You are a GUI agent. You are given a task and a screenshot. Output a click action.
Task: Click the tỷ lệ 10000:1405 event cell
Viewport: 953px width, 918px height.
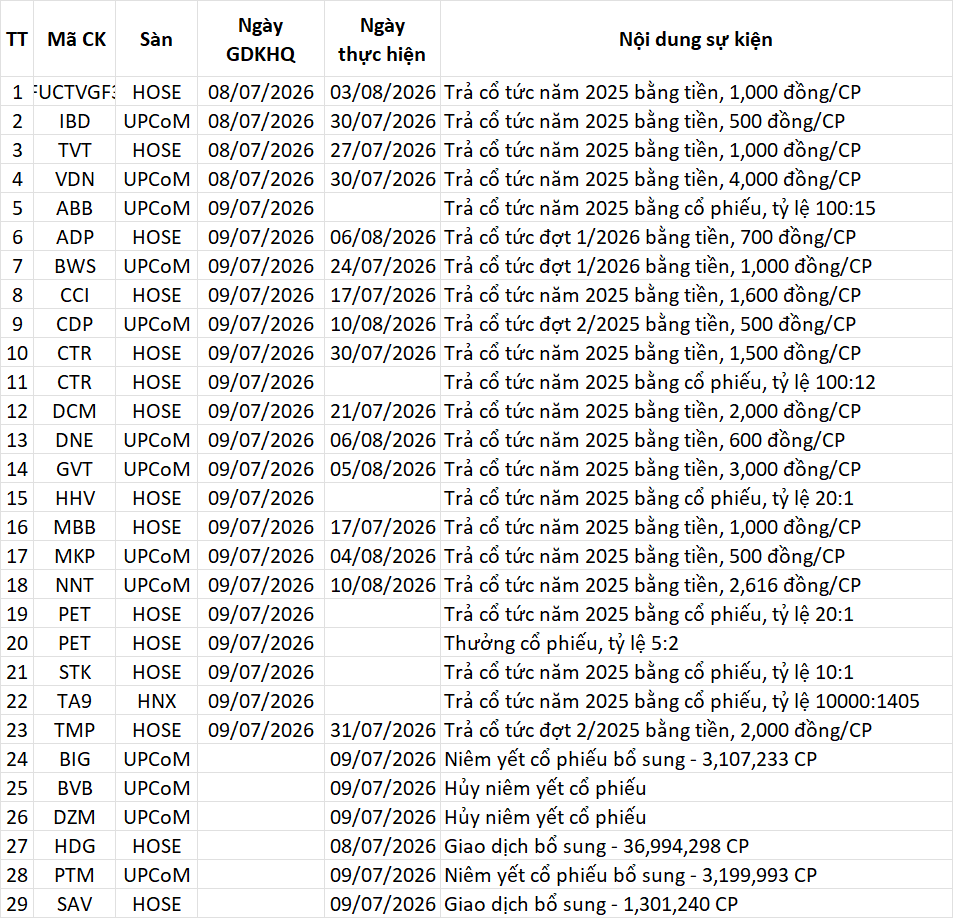[696, 701]
